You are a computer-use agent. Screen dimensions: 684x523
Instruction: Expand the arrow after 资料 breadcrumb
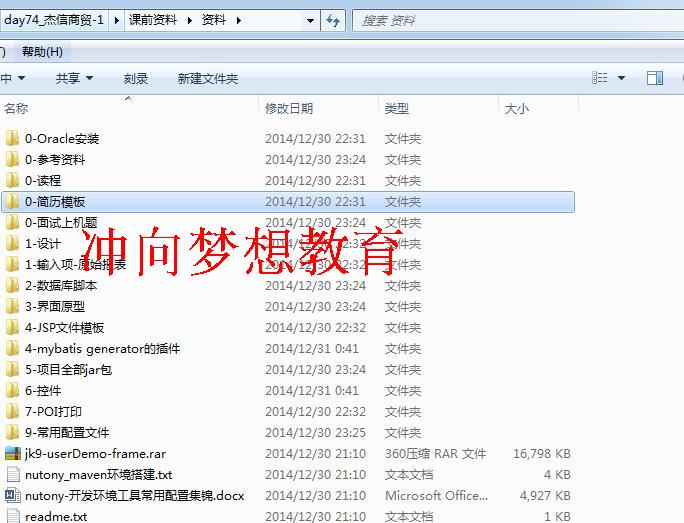239,20
